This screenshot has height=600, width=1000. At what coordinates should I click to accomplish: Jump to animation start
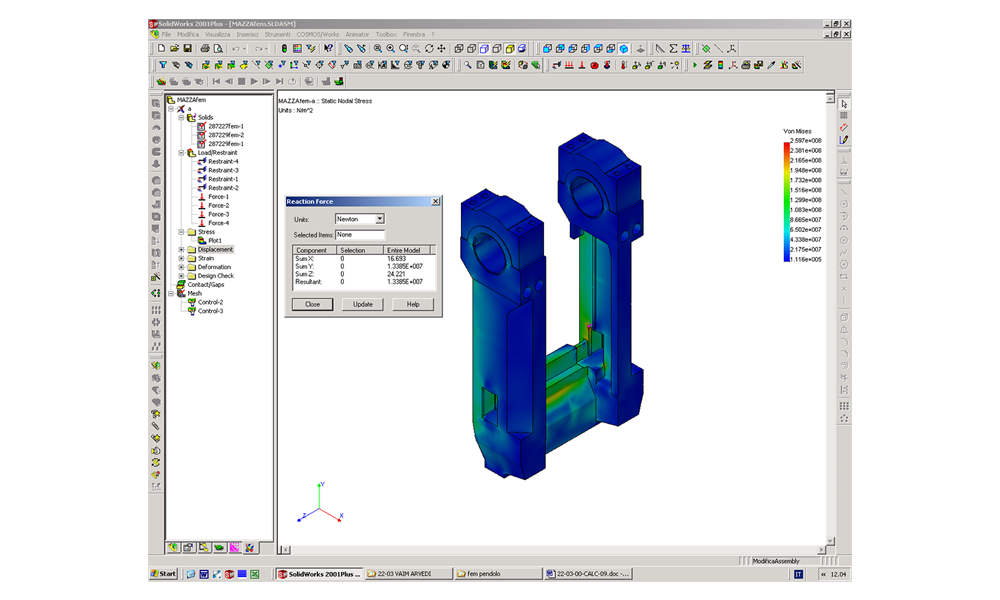(x=216, y=82)
